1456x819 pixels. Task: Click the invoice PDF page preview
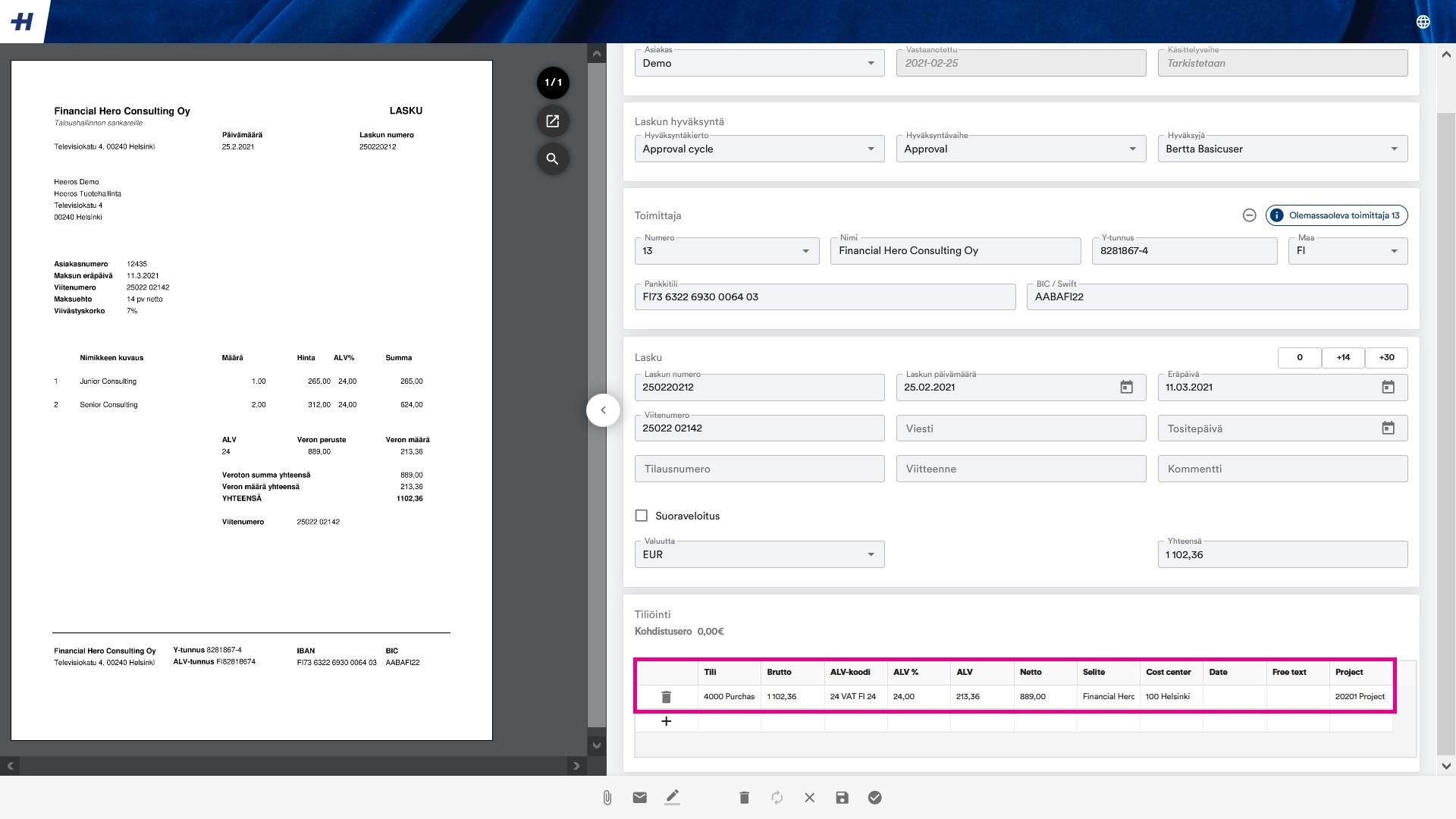tap(252, 400)
